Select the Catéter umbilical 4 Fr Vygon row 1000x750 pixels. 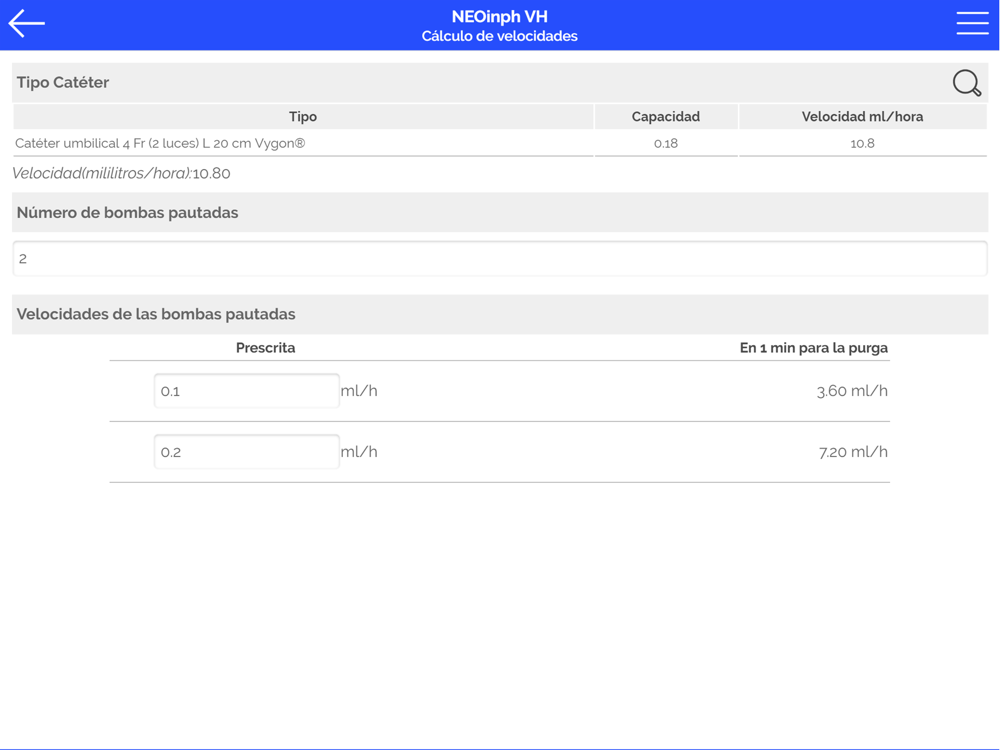[160, 143]
